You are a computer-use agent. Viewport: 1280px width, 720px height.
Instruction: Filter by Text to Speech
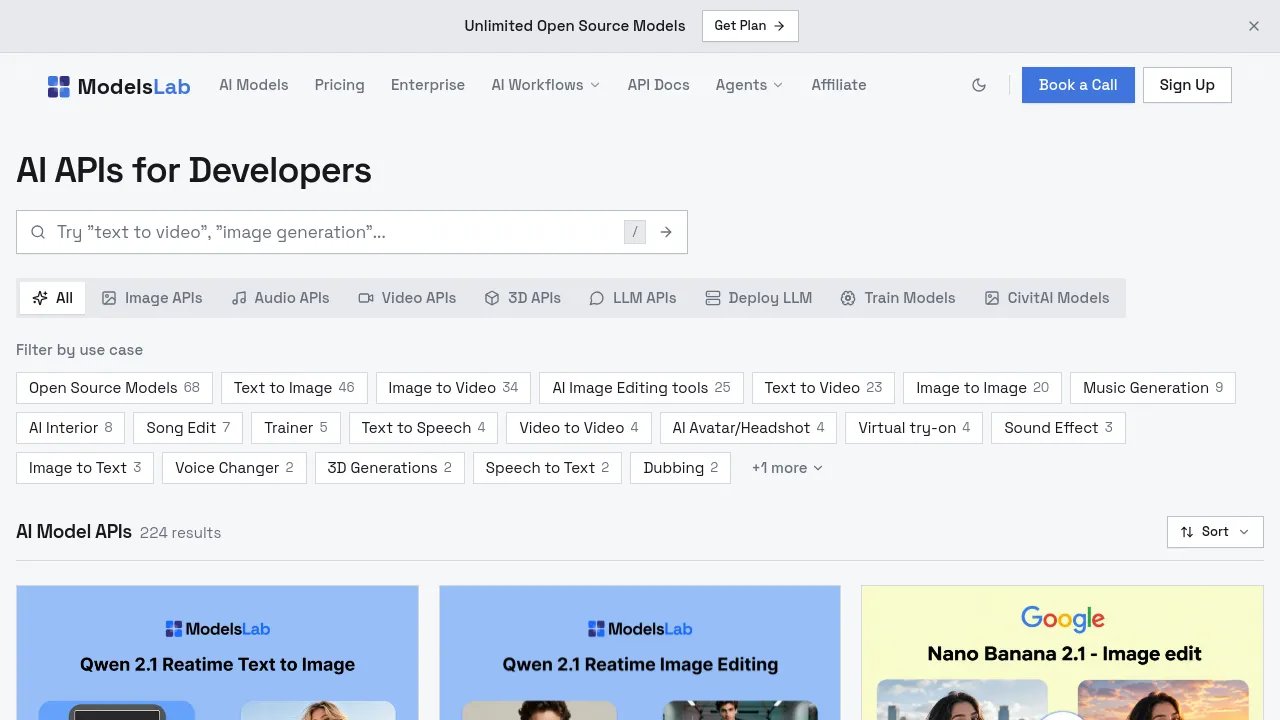[x=424, y=428]
